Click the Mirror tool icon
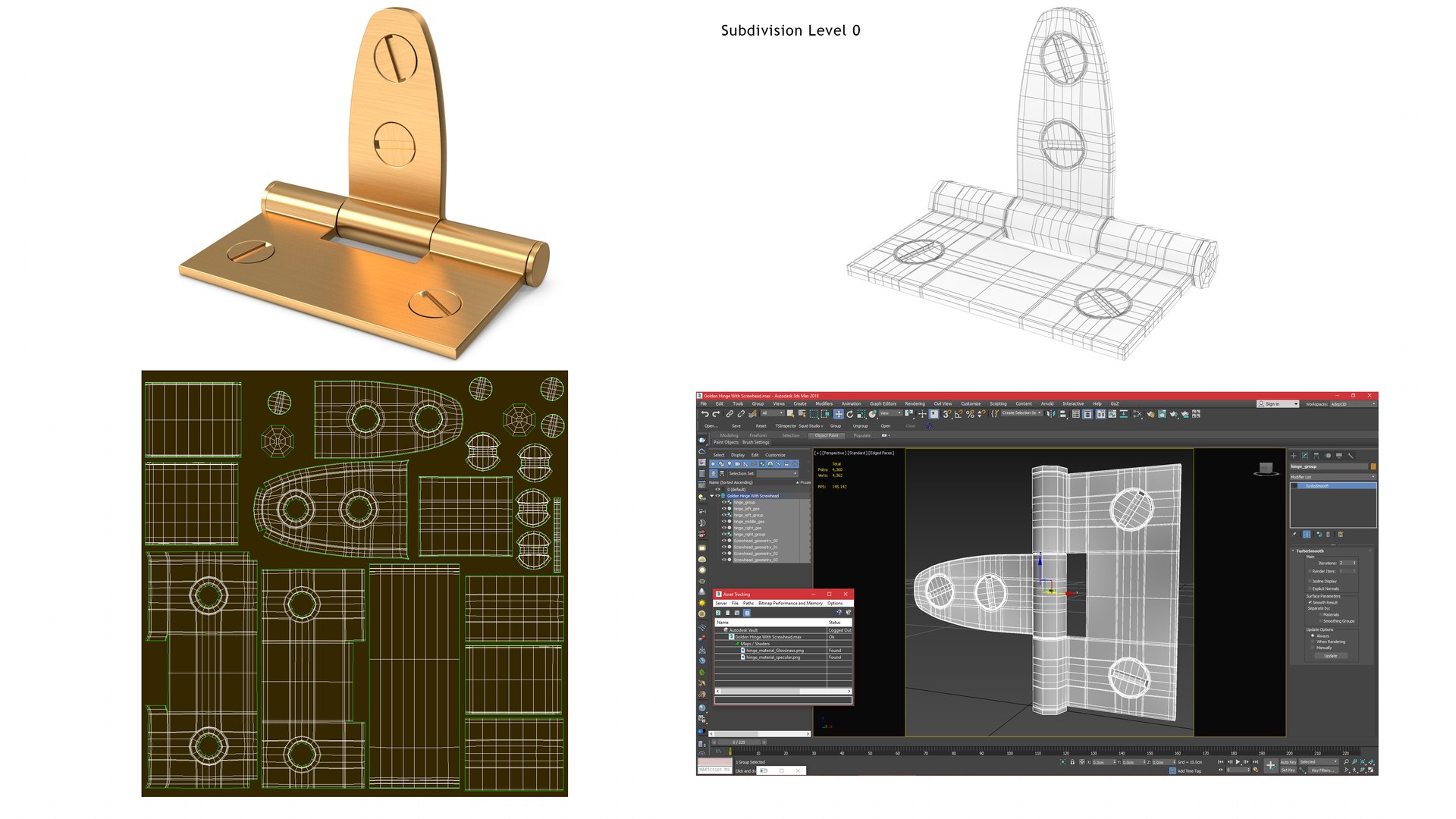 [x=1051, y=414]
